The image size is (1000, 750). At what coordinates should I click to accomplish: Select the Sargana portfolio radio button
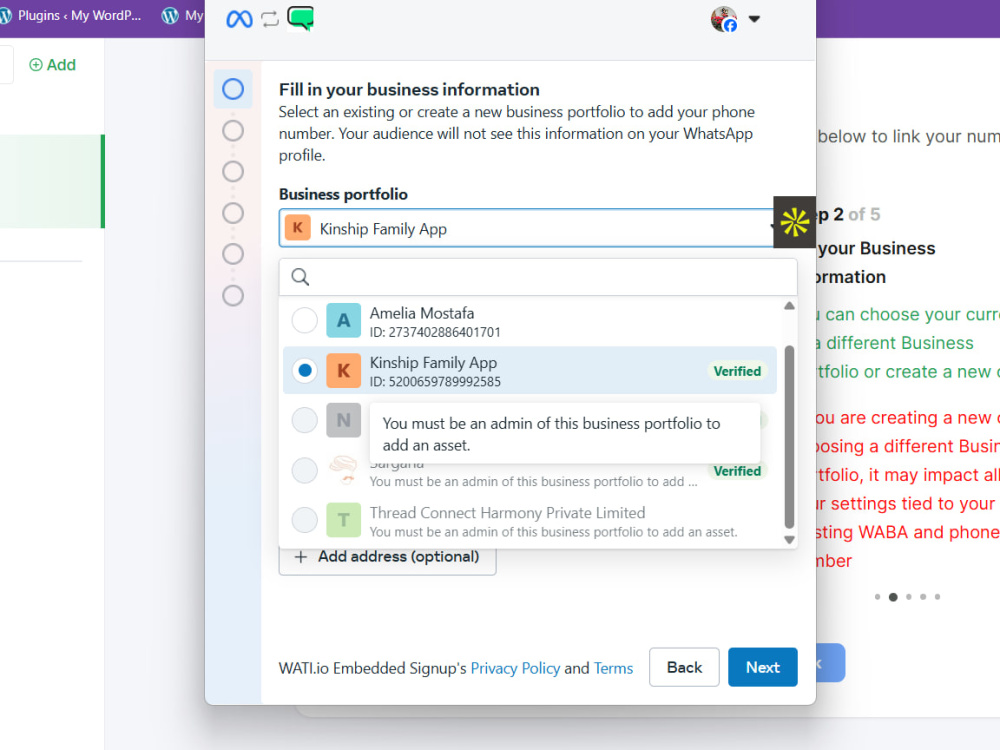click(304, 470)
